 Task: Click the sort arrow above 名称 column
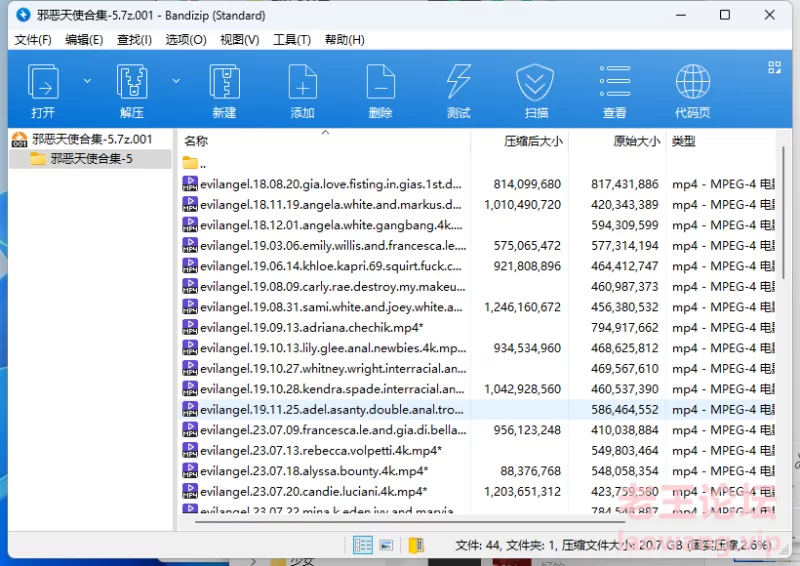click(x=325, y=133)
